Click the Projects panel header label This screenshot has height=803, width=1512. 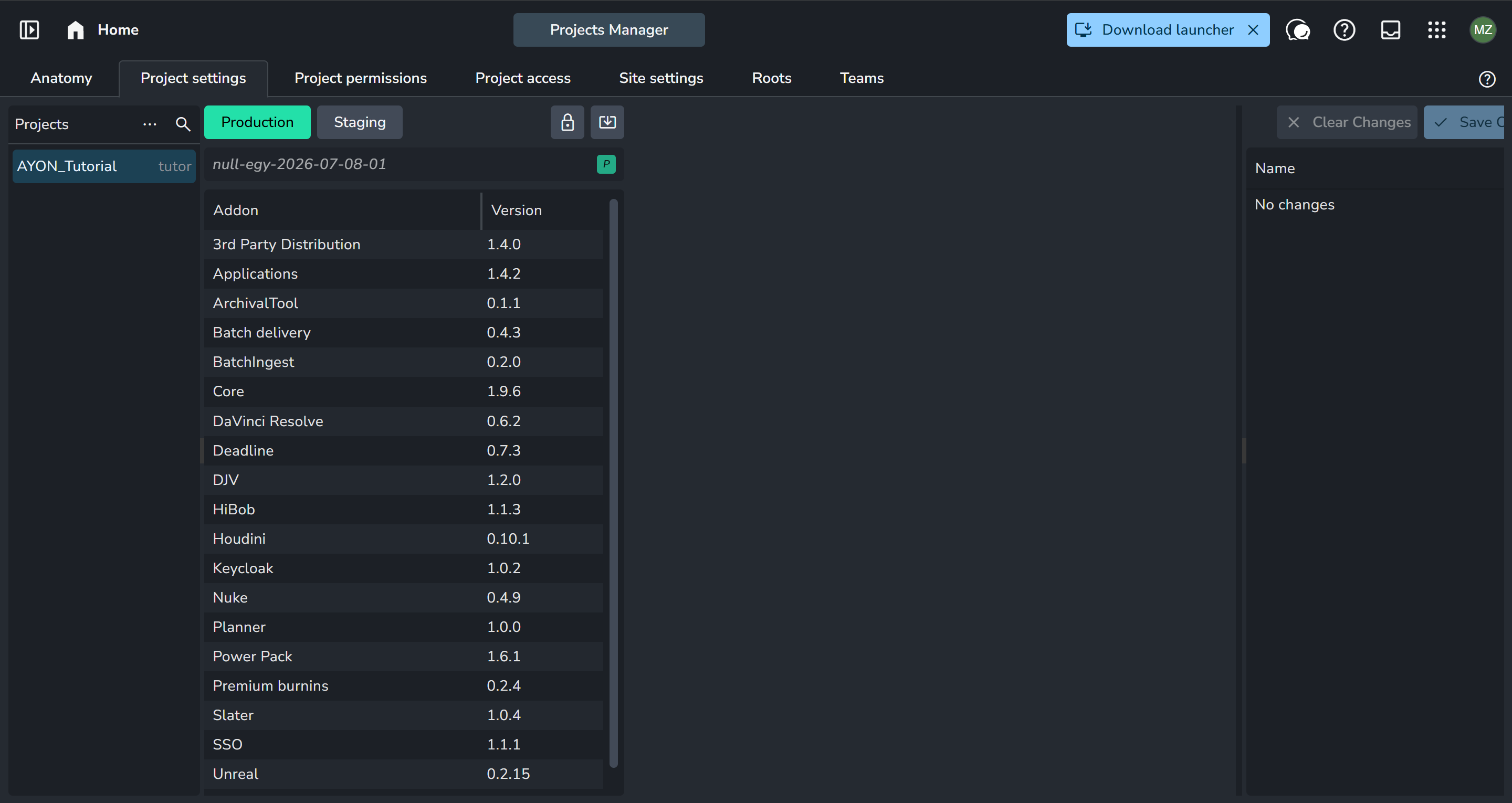[x=41, y=124]
